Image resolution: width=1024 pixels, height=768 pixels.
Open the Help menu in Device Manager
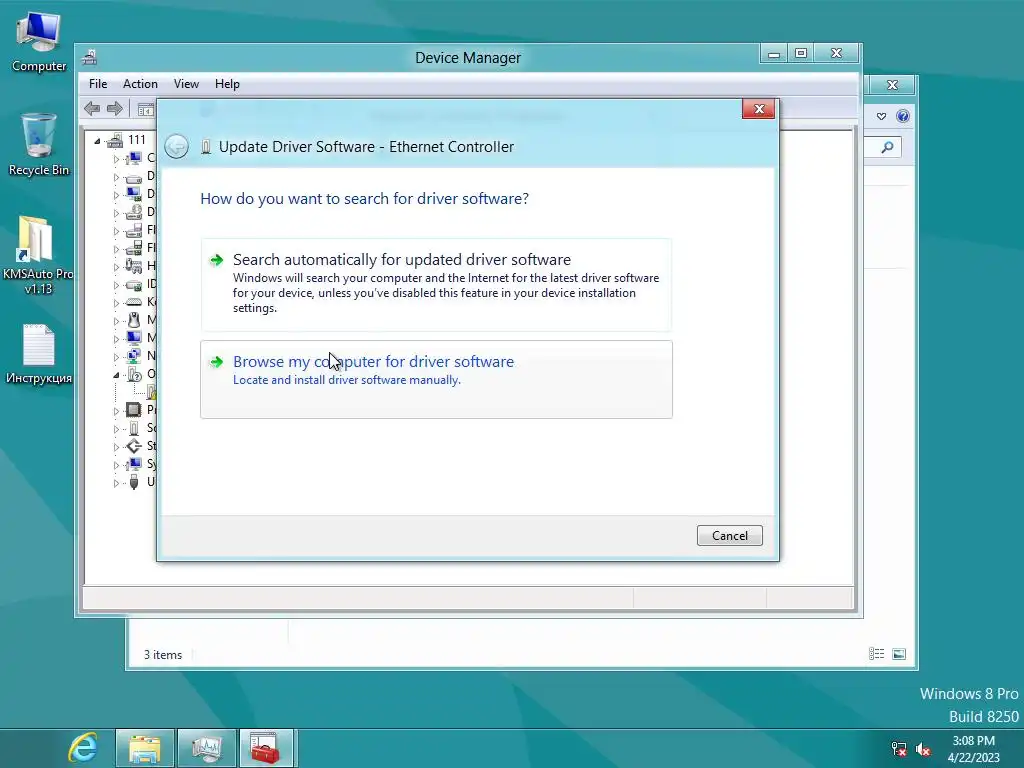point(227,84)
